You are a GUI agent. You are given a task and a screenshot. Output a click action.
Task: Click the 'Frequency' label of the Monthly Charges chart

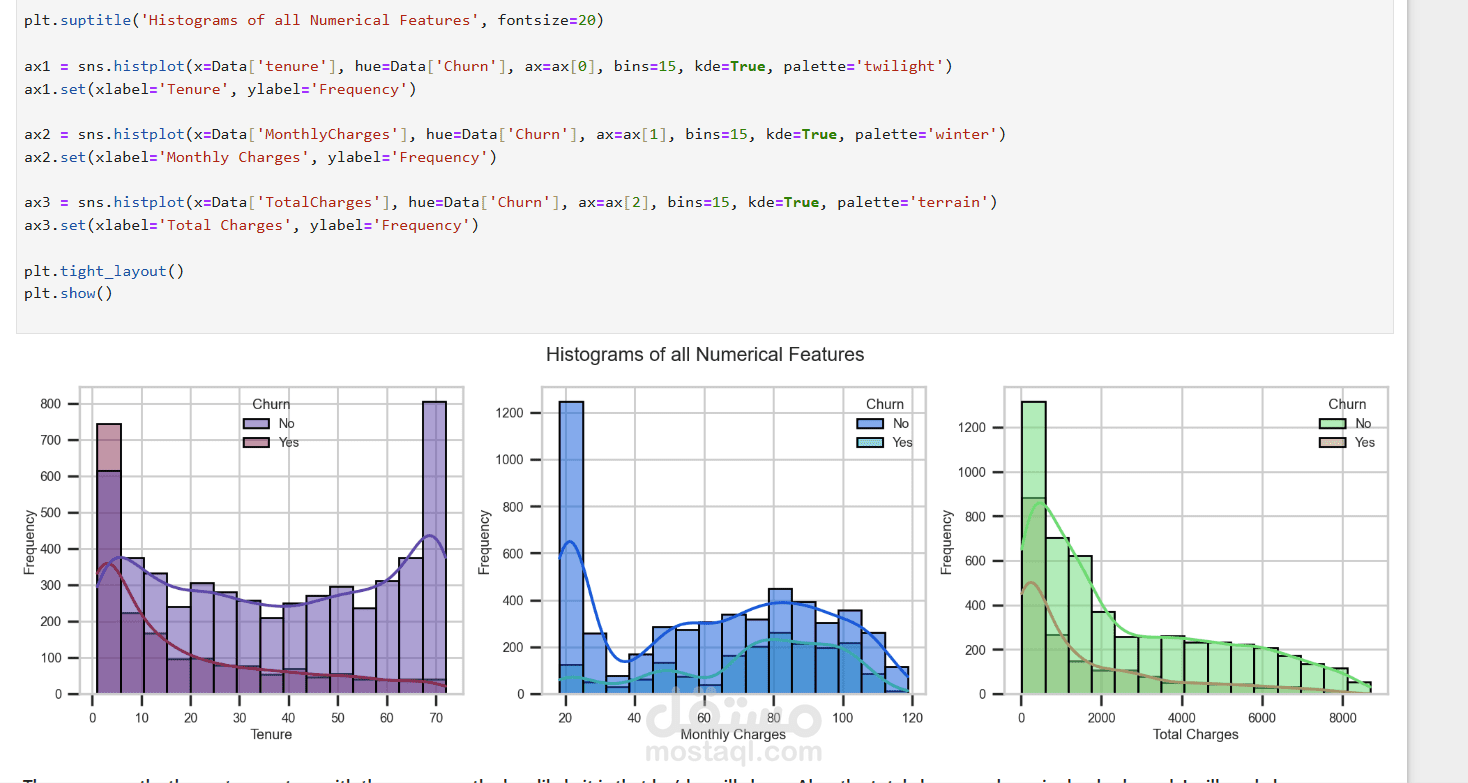tap(485, 542)
